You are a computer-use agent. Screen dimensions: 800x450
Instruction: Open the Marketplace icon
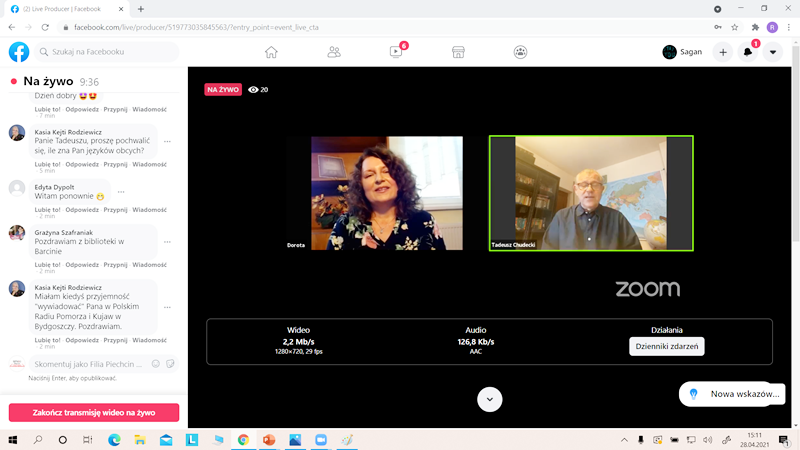(458, 52)
